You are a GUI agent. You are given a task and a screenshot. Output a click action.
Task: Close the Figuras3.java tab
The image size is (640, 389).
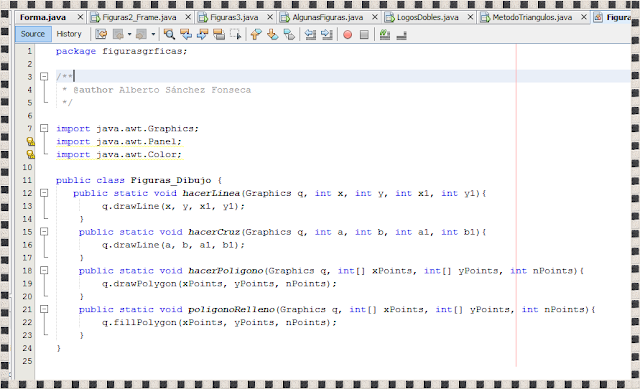click(x=270, y=17)
